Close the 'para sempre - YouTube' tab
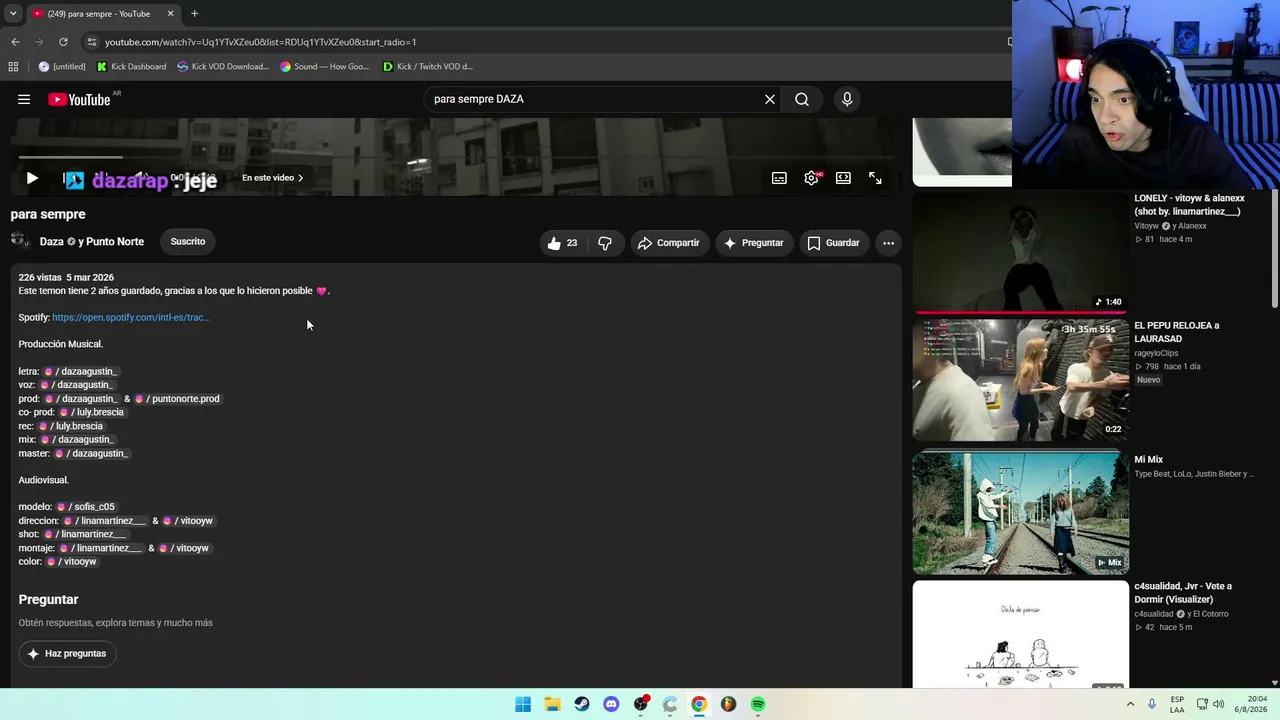The height and width of the screenshot is (720, 1280). [170, 14]
